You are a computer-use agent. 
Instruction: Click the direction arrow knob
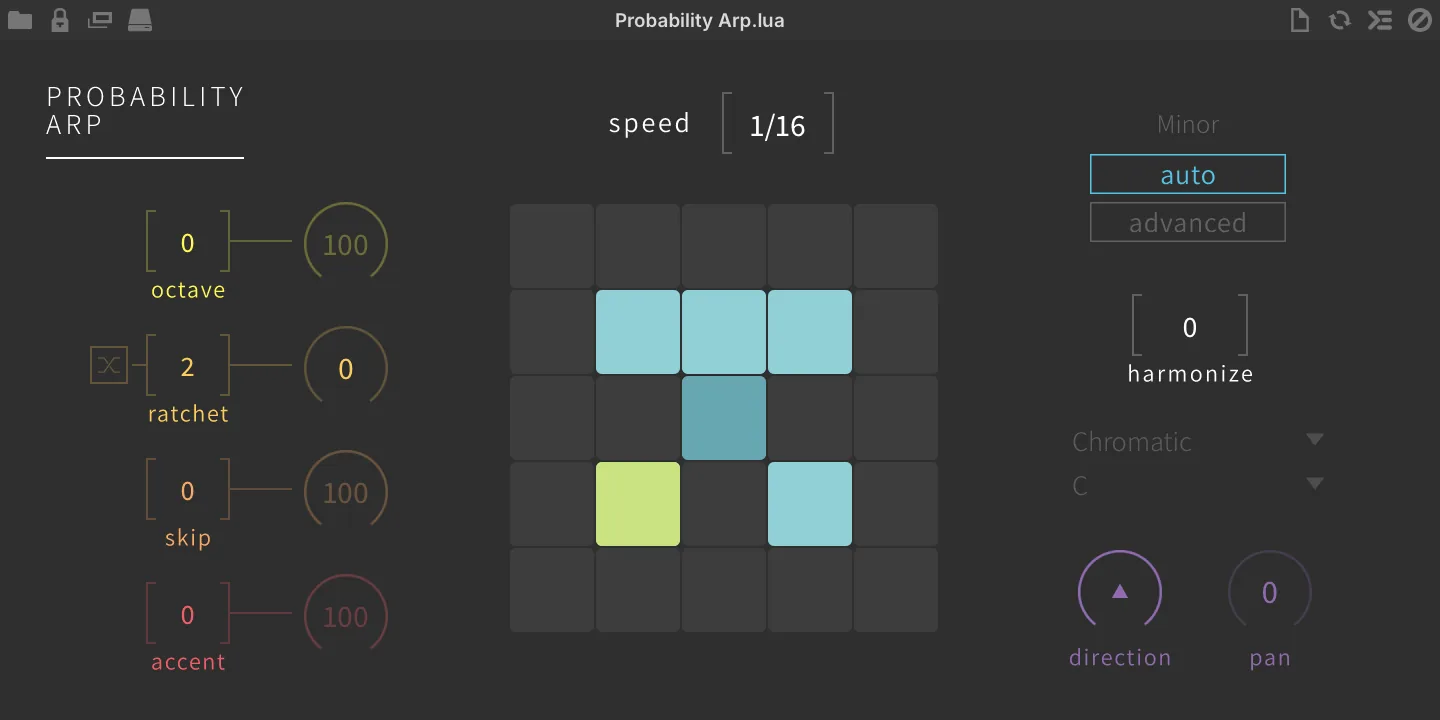1120,592
